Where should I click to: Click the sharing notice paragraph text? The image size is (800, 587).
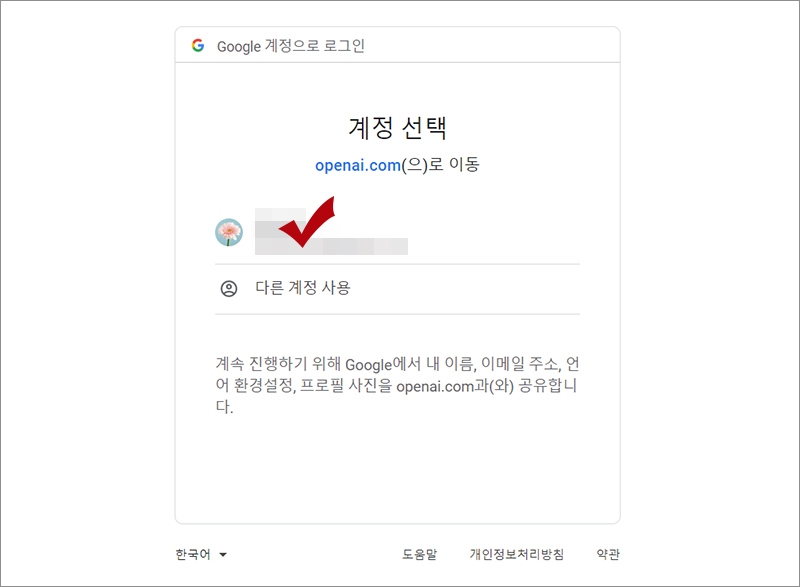[x=397, y=385]
